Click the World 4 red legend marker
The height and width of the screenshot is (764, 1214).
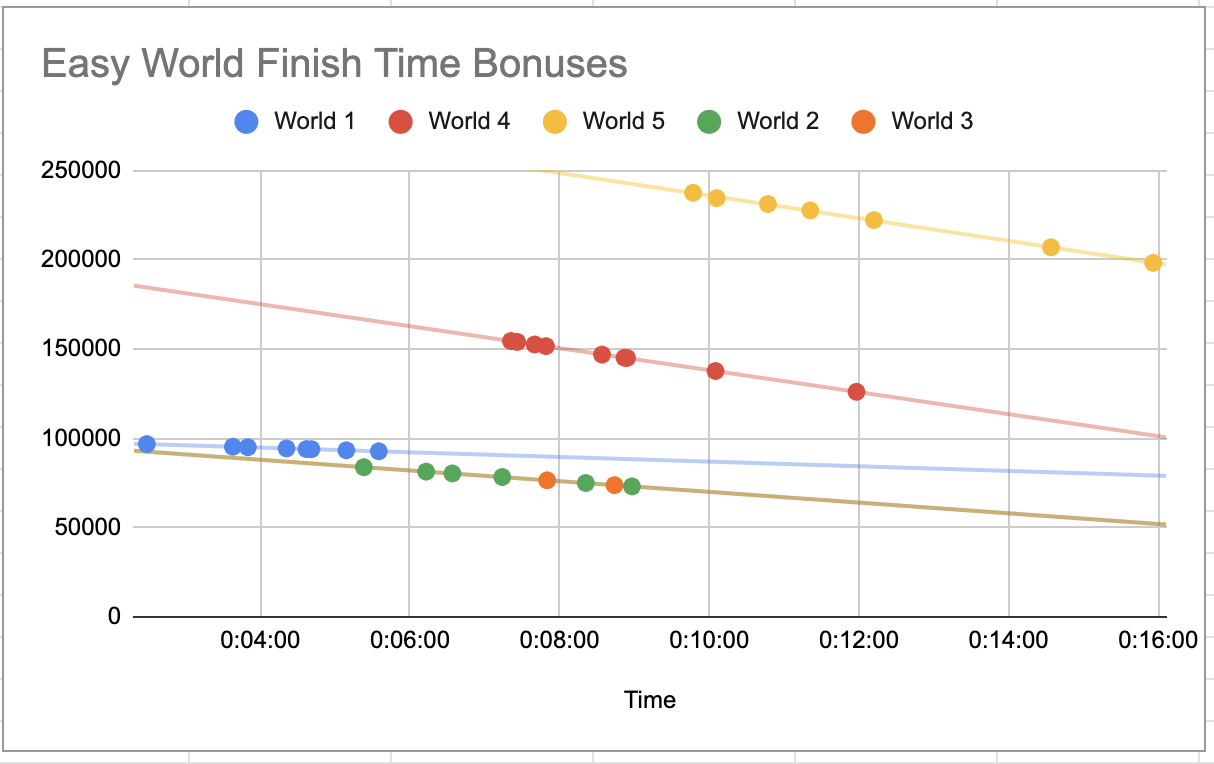click(400, 122)
